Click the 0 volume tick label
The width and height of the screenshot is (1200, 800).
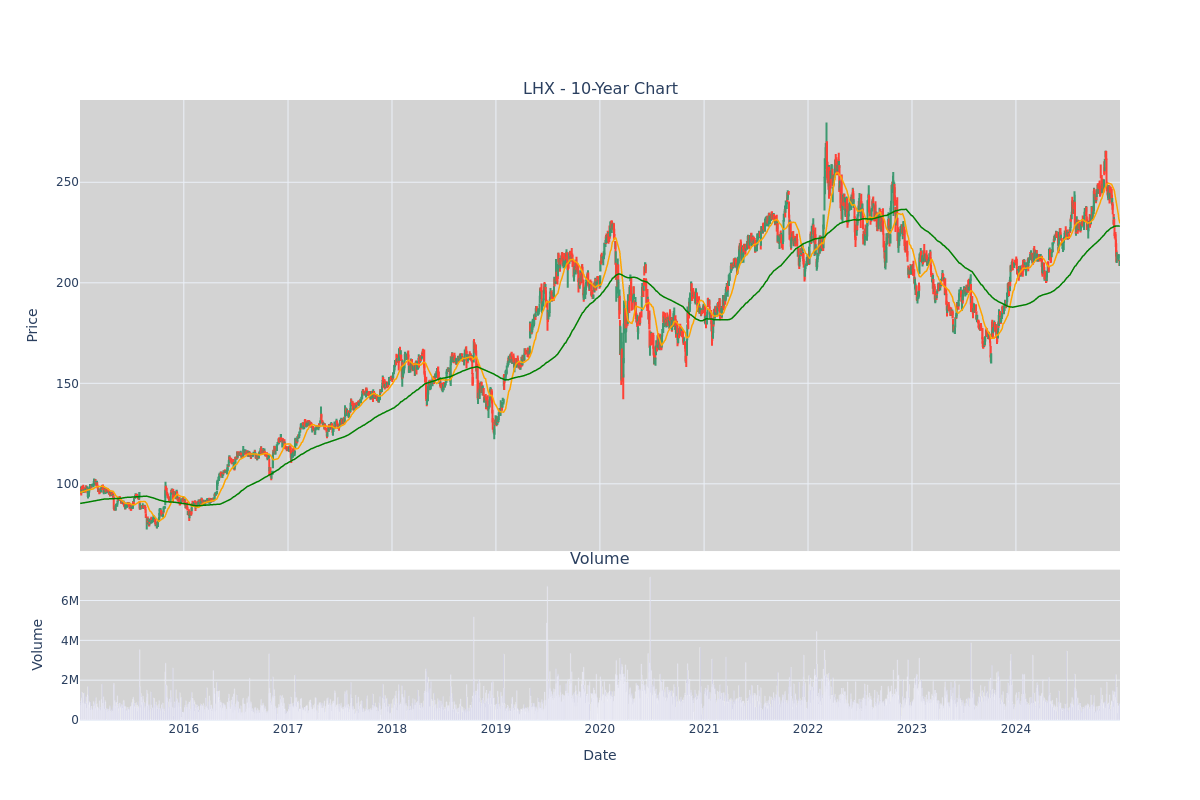click(x=75, y=720)
